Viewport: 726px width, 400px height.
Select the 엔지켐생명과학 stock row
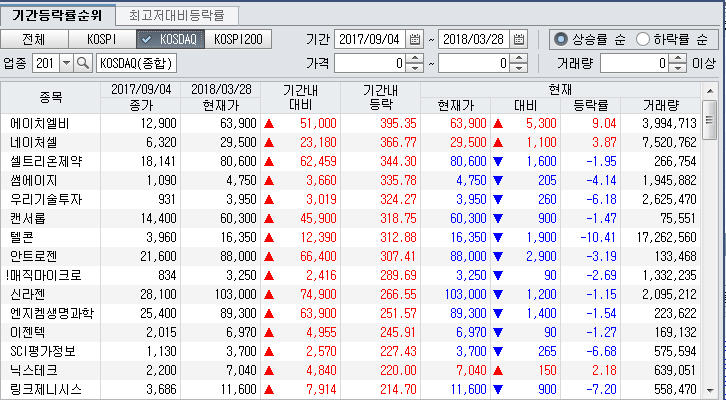pyautogui.click(x=351, y=313)
